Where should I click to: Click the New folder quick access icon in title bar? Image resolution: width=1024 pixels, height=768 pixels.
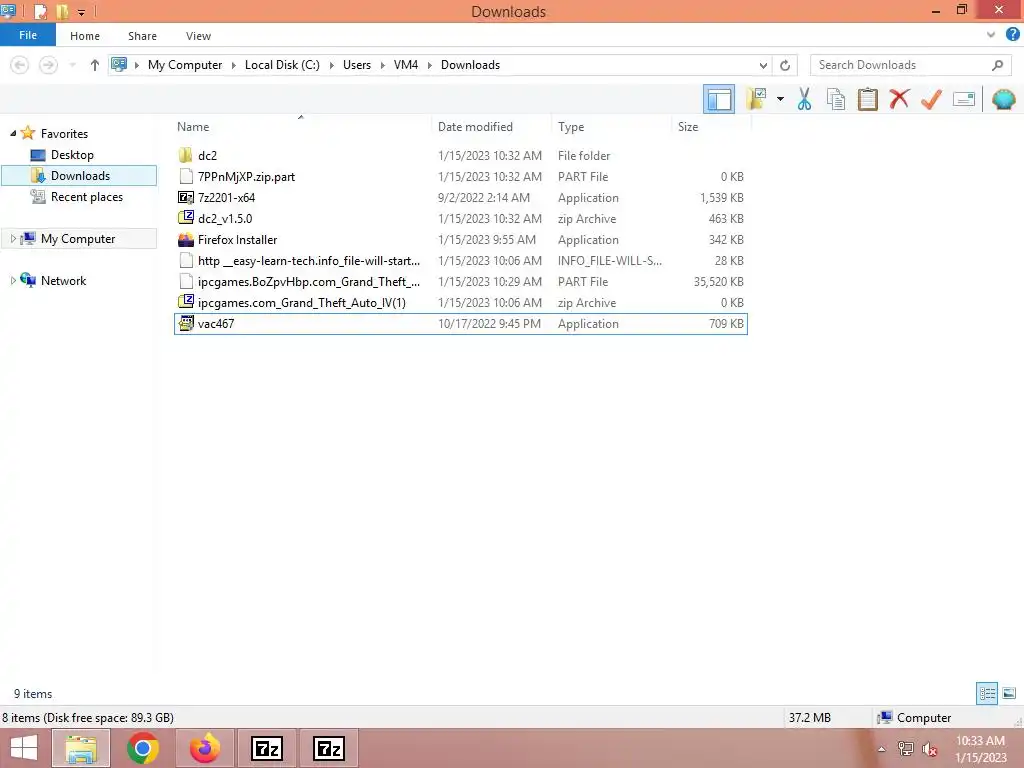pos(63,11)
